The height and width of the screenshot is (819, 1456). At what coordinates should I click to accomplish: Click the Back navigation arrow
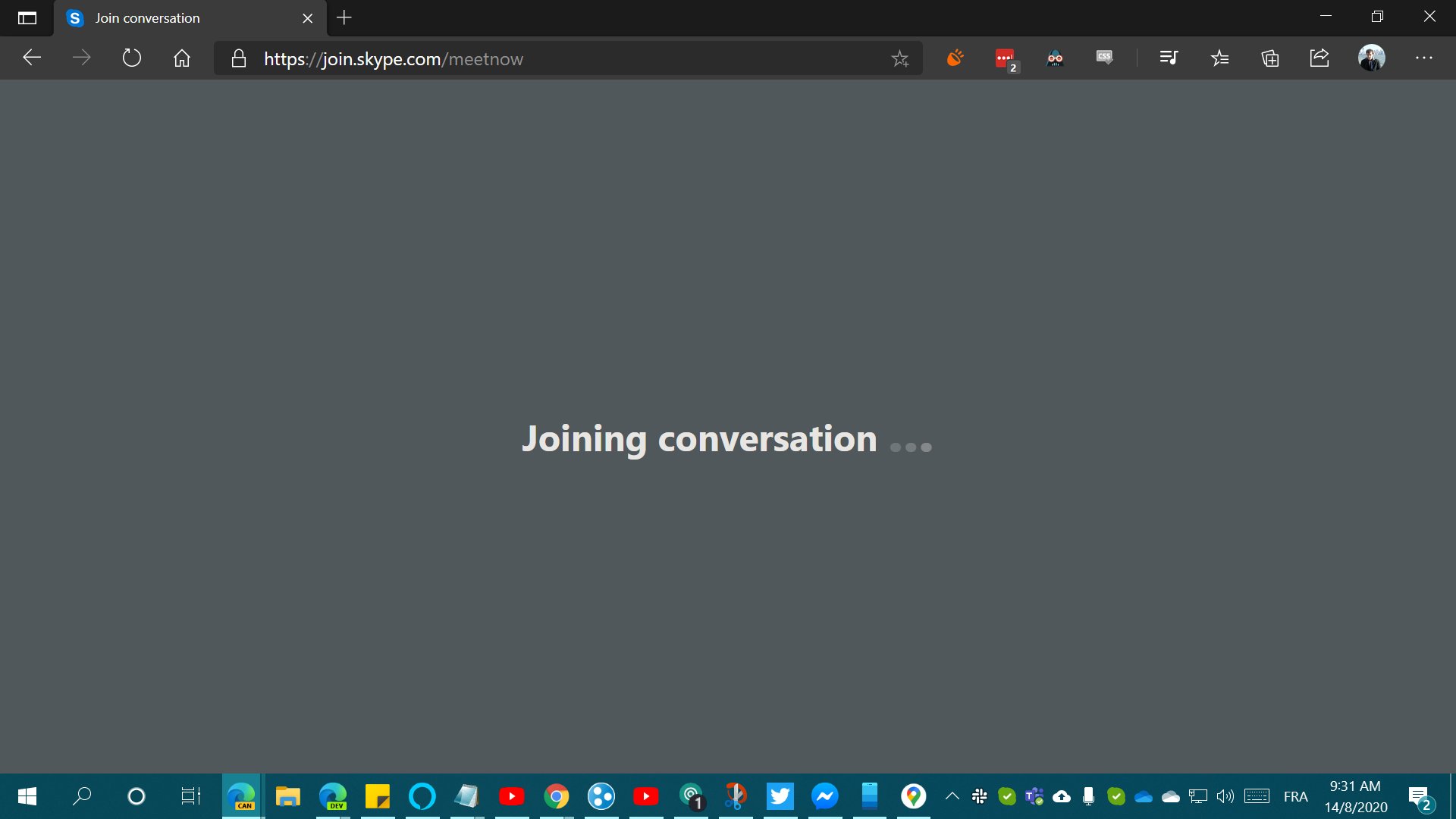pos(32,58)
